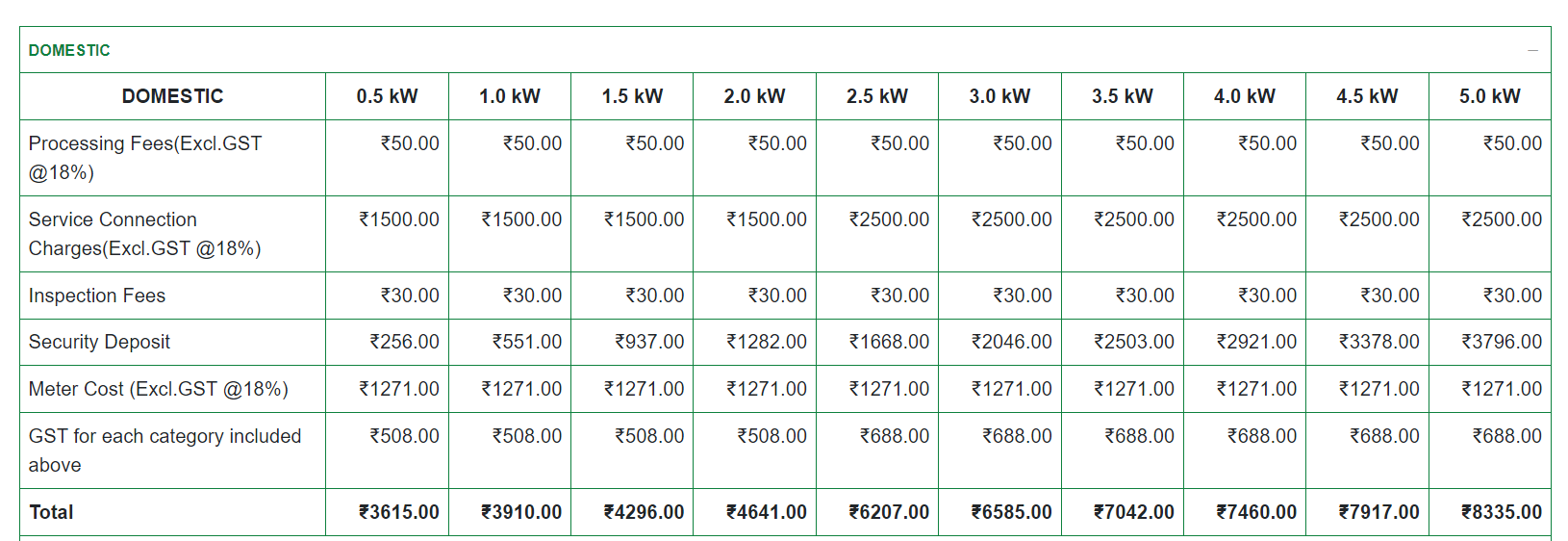Click the DOMESTIC table header cell

[x=173, y=96]
